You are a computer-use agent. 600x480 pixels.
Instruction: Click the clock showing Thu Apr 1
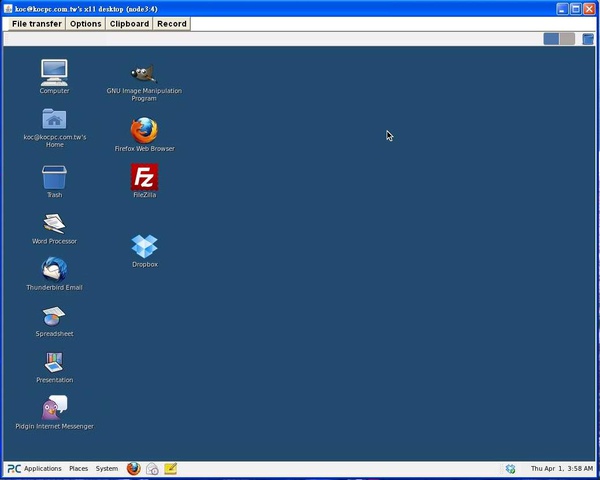click(561, 468)
